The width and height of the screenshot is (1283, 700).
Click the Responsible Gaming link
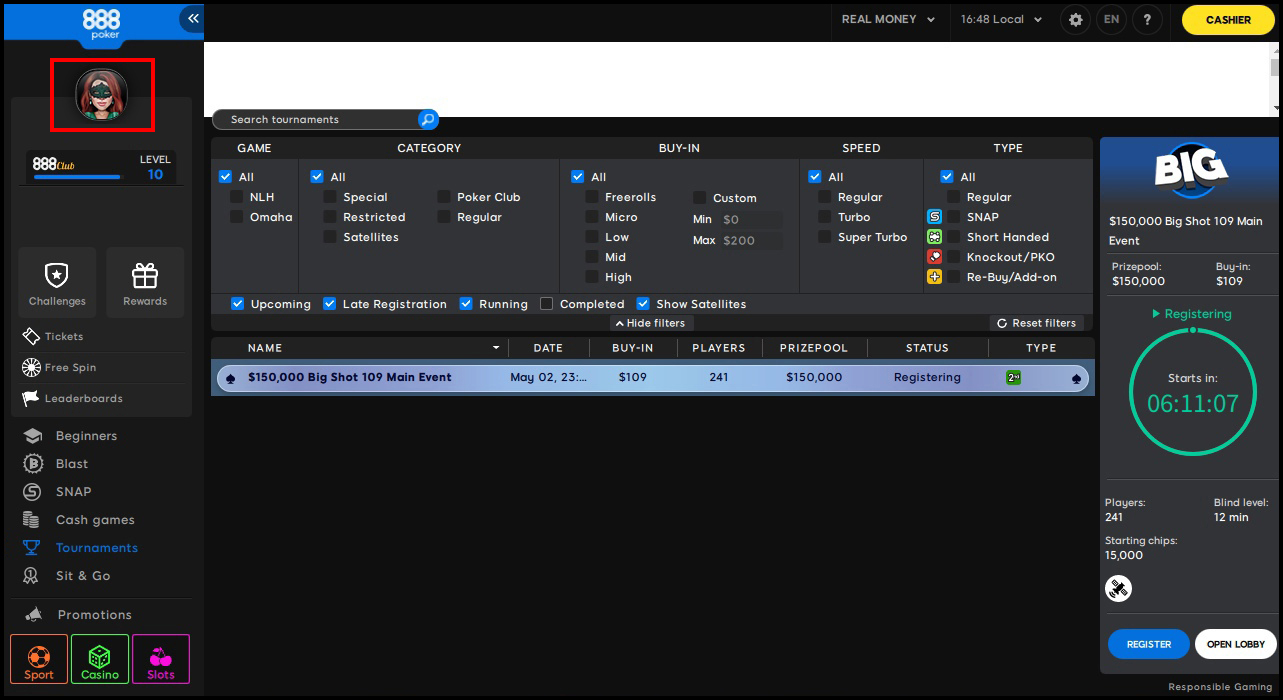[x=1220, y=687]
